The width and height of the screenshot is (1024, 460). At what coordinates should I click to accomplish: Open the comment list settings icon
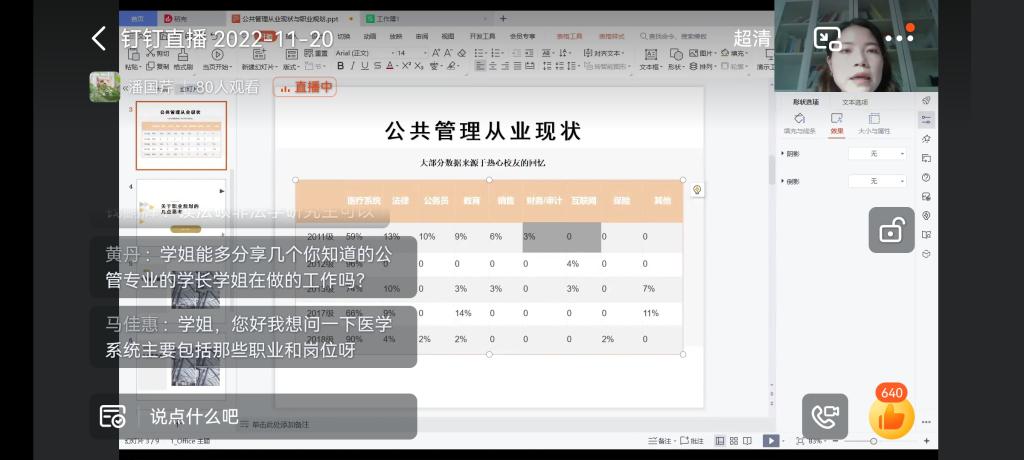112,416
